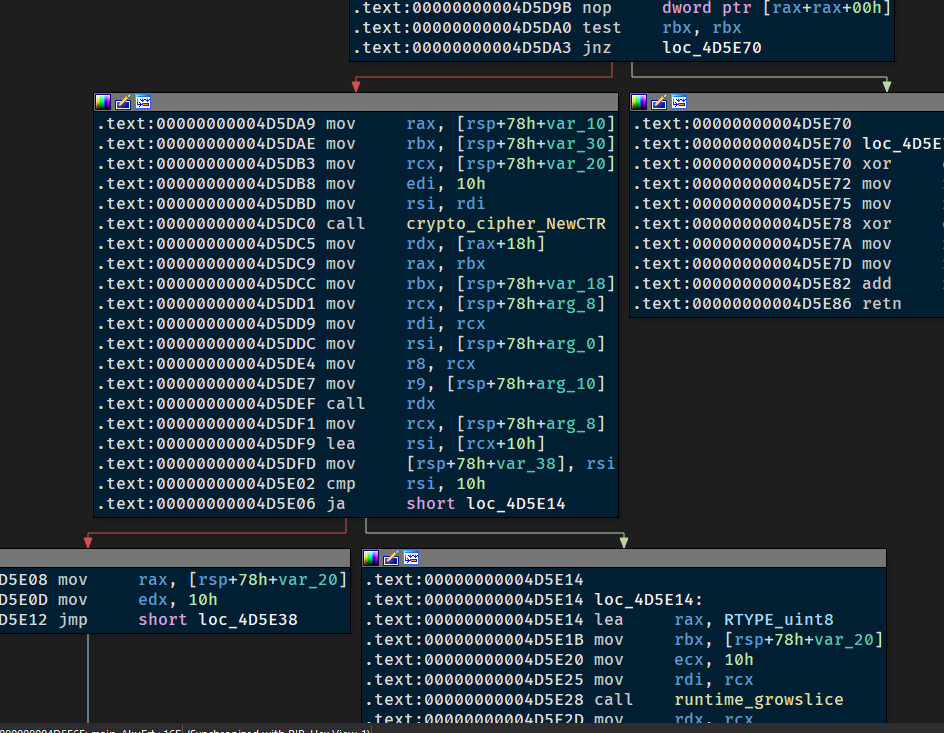Click RTYPE_uint8 operand

click(778, 620)
